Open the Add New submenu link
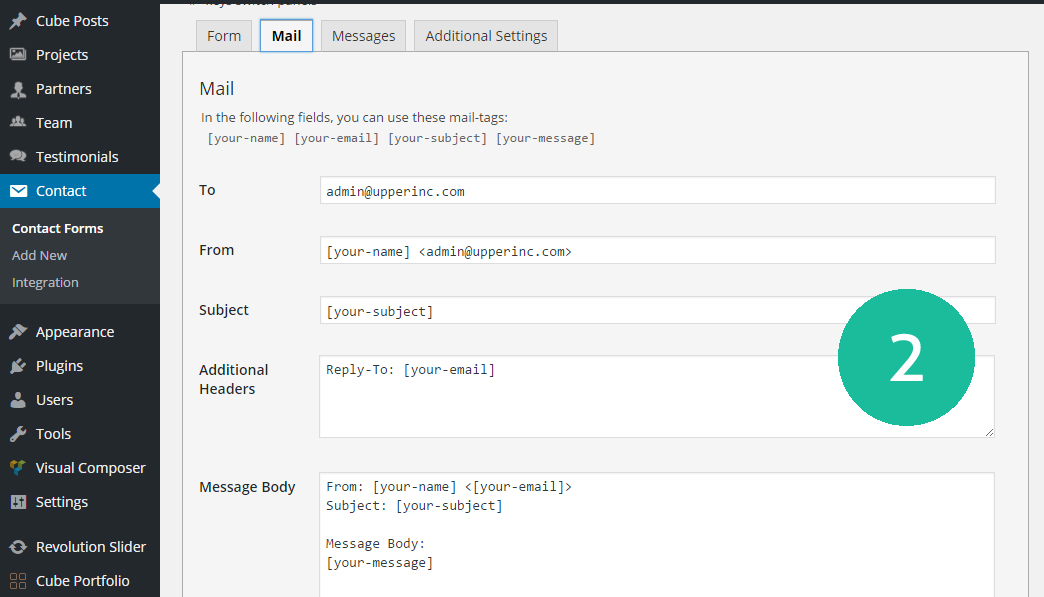 40,256
